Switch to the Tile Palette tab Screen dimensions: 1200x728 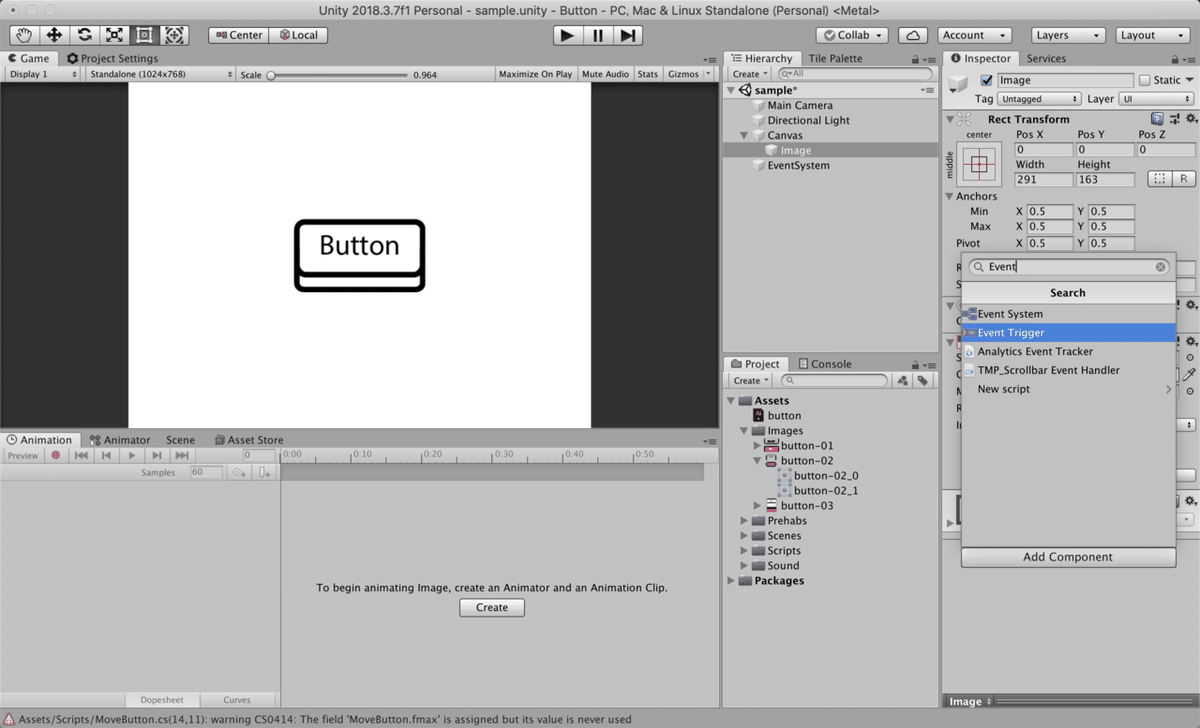[835, 59]
